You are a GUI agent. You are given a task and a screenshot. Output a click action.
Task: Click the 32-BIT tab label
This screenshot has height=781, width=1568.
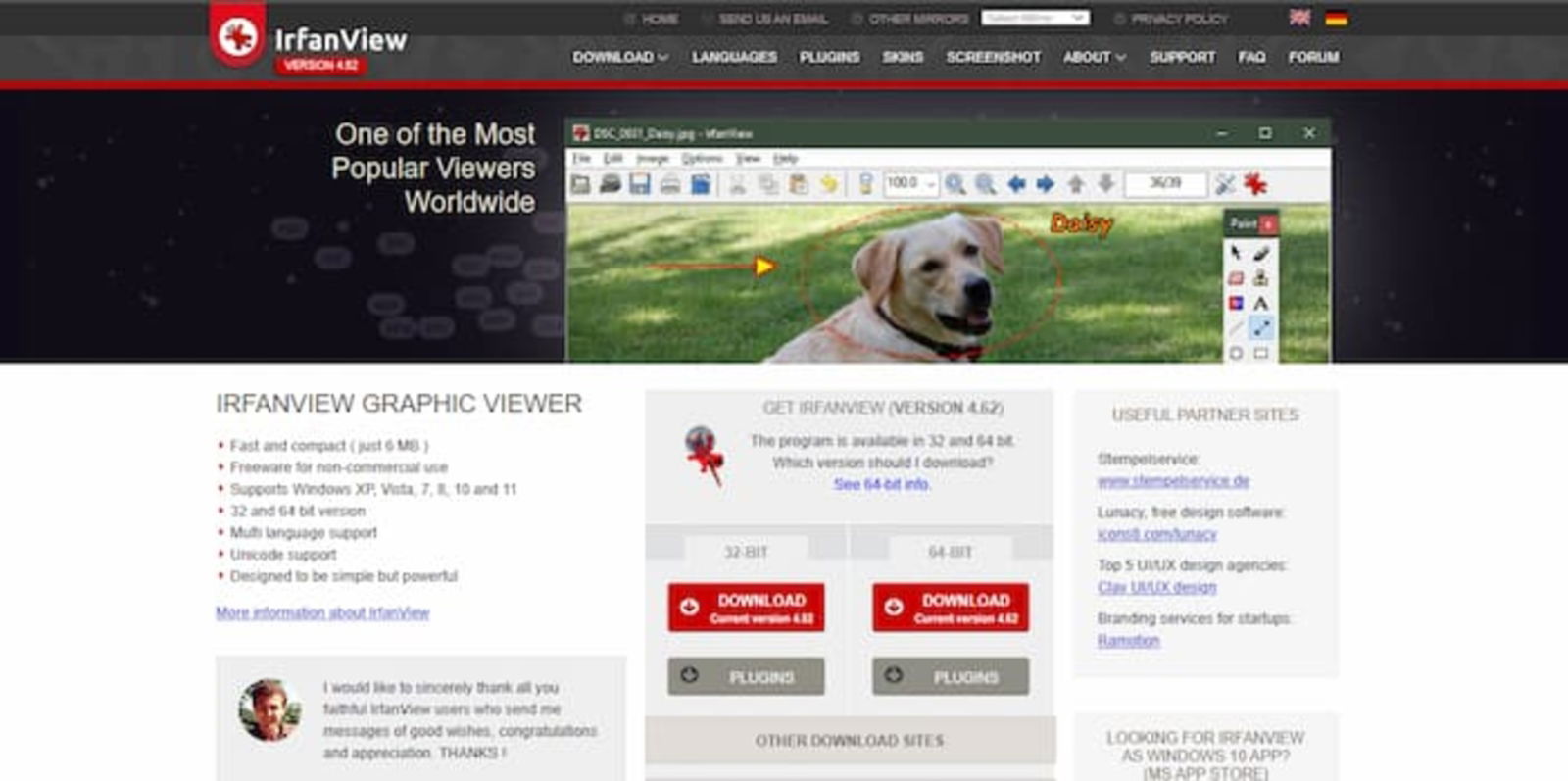746,552
